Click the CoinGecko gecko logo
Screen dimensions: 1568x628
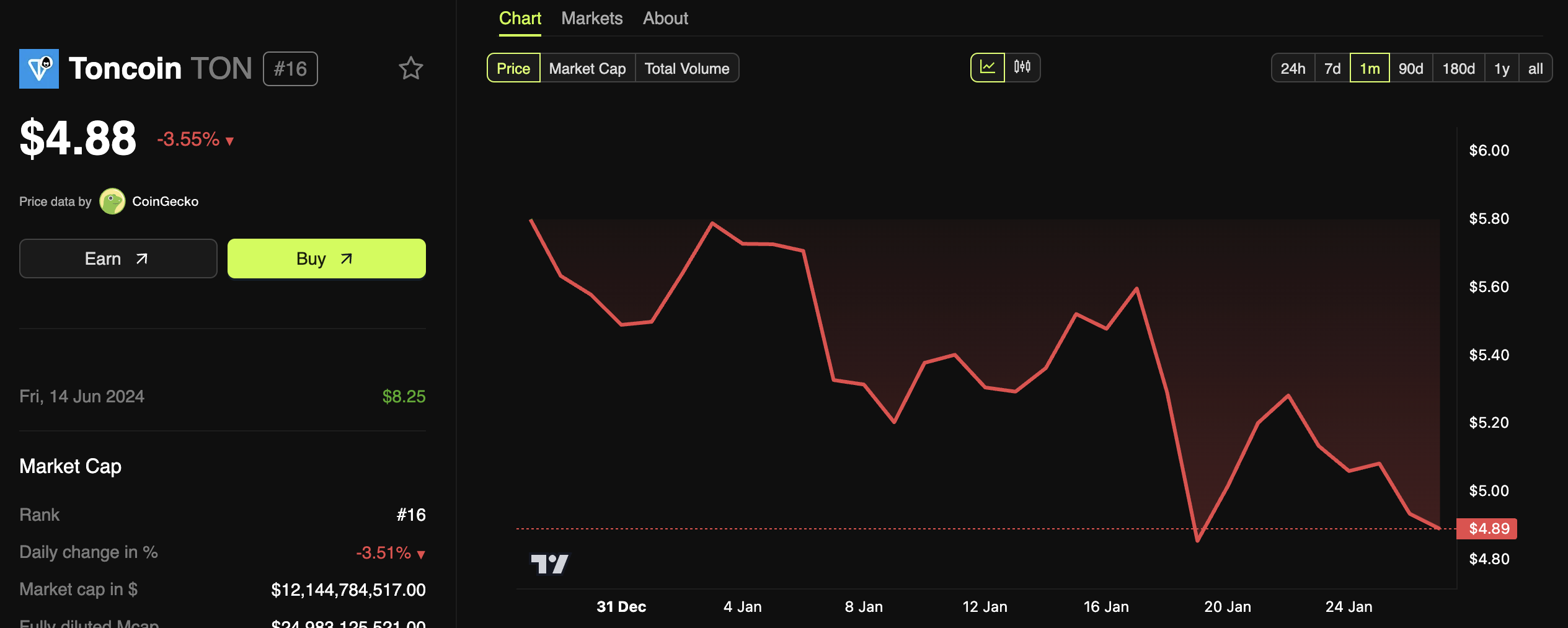pyautogui.click(x=112, y=201)
